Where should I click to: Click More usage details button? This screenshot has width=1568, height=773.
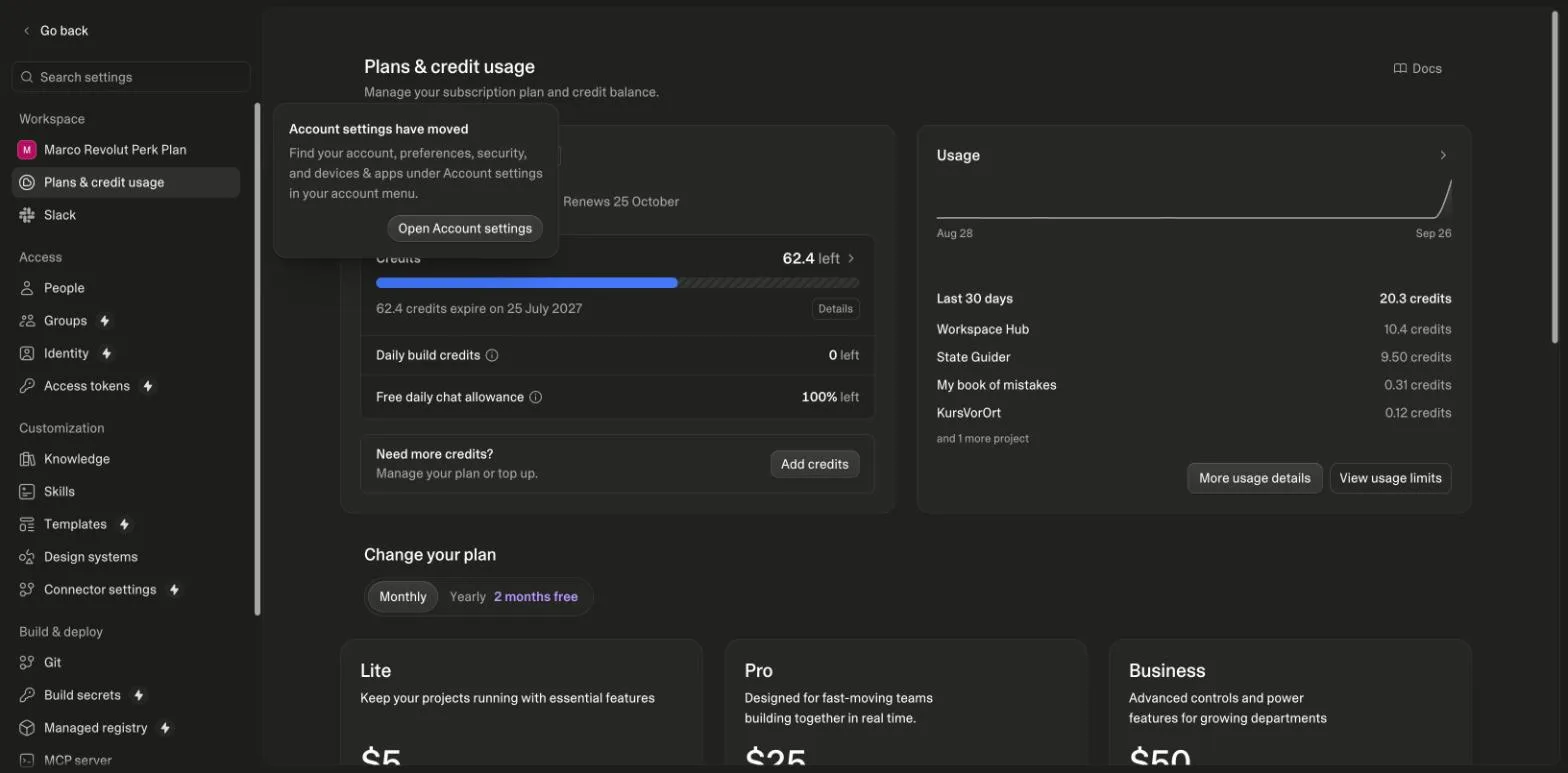(x=1254, y=478)
